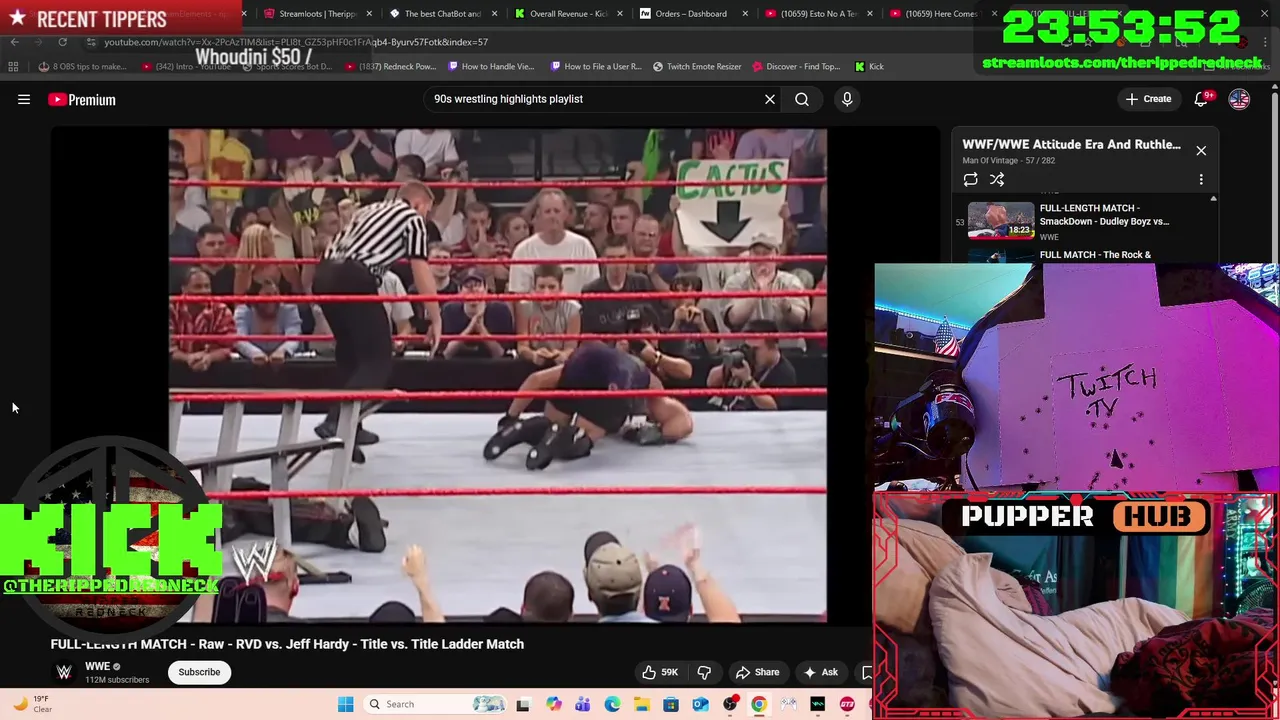Open Outlook on the taskbar
The width and height of the screenshot is (1280, 720).
(700, 704)
